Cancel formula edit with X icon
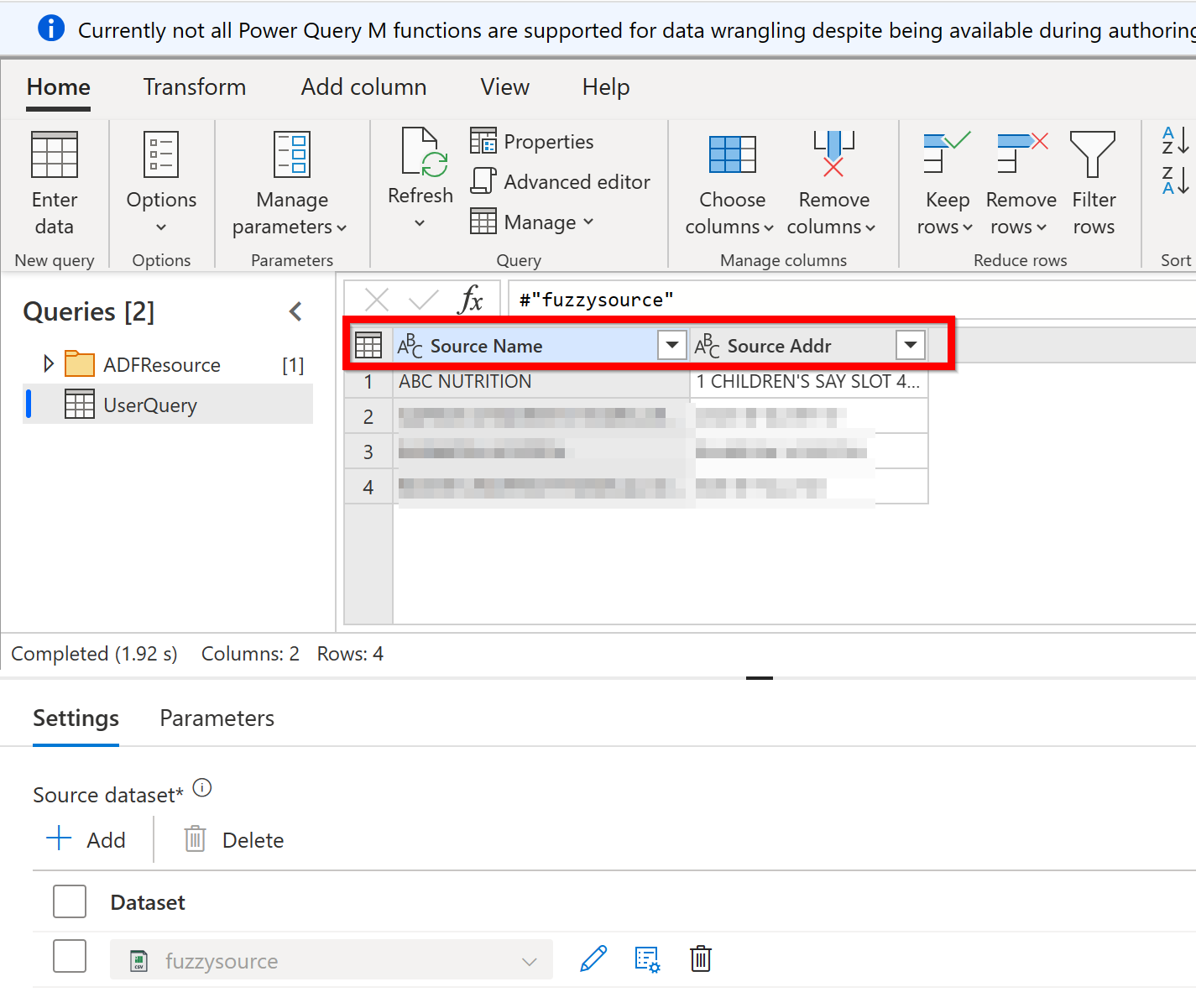This screenshot has width=1196, height=1008. click(377, 300)
